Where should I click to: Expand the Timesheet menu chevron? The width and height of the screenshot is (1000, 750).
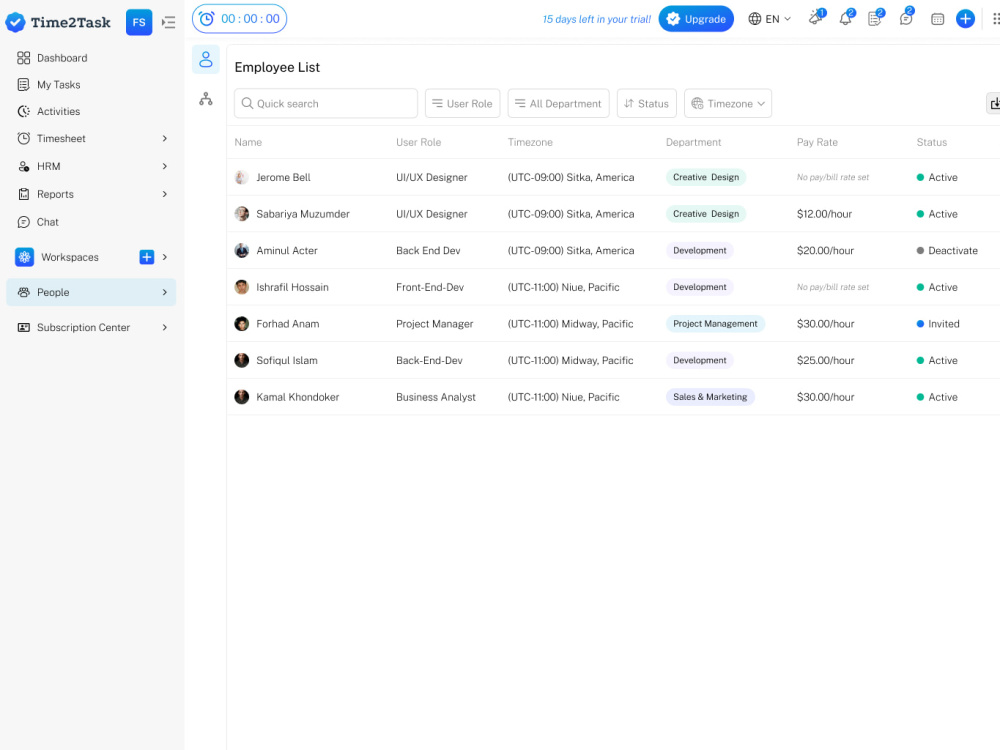point(165,138)
